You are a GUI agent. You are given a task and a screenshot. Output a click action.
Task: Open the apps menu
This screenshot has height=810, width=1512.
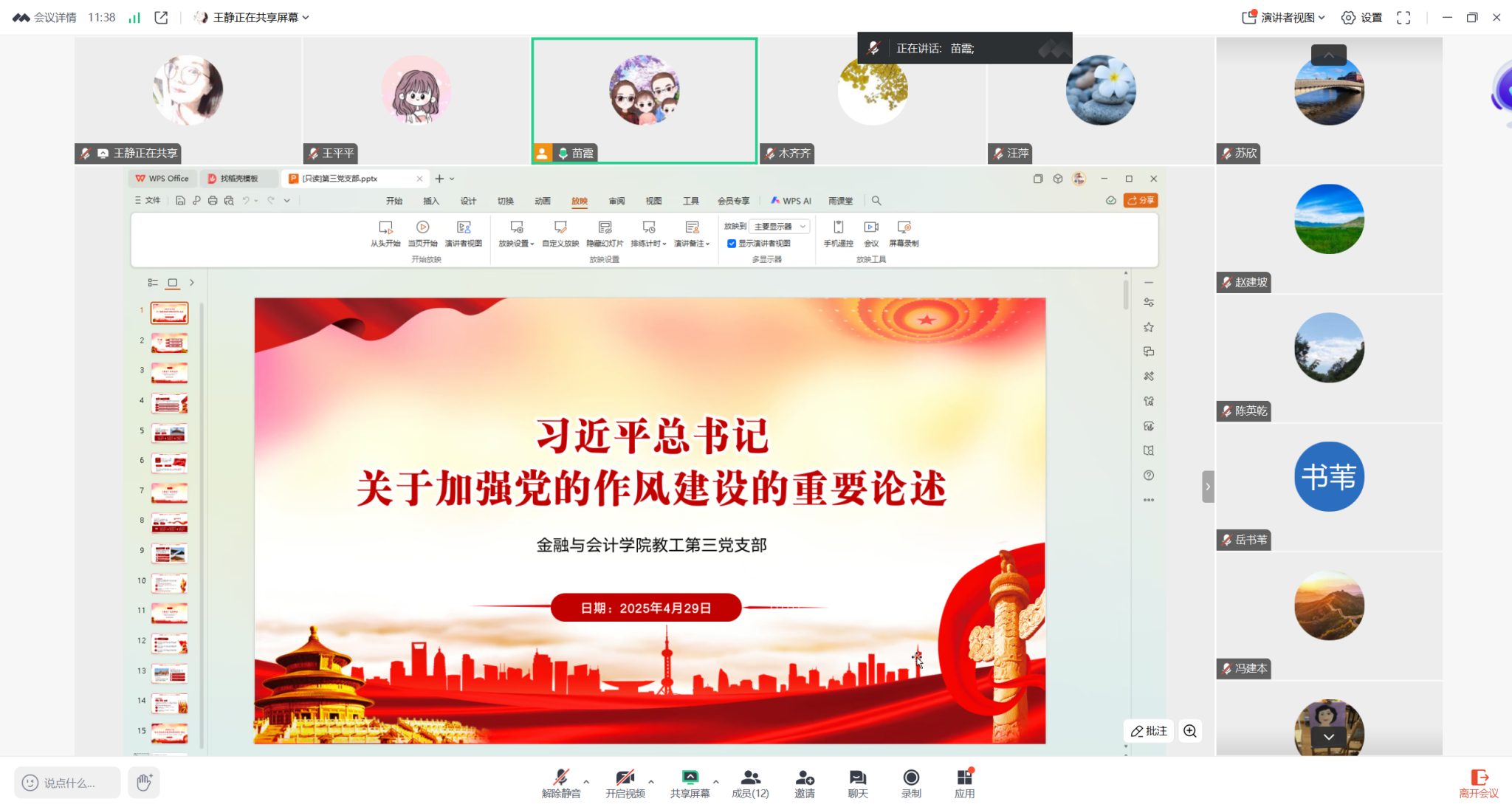pos(964,778)
